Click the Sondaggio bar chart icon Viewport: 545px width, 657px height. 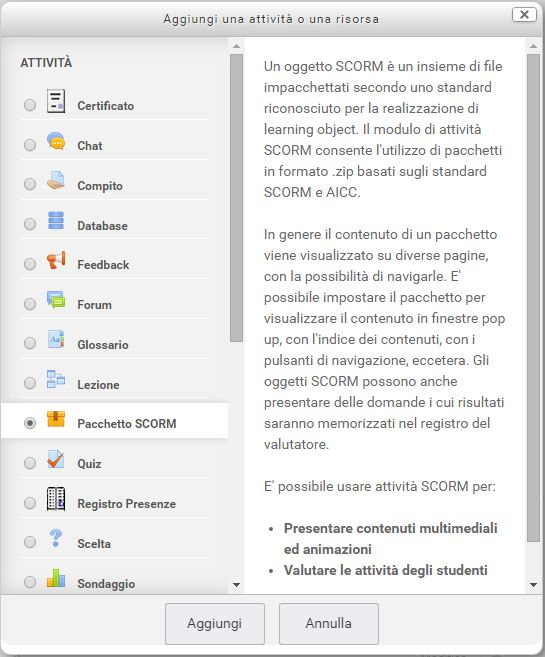pos(56,579)
